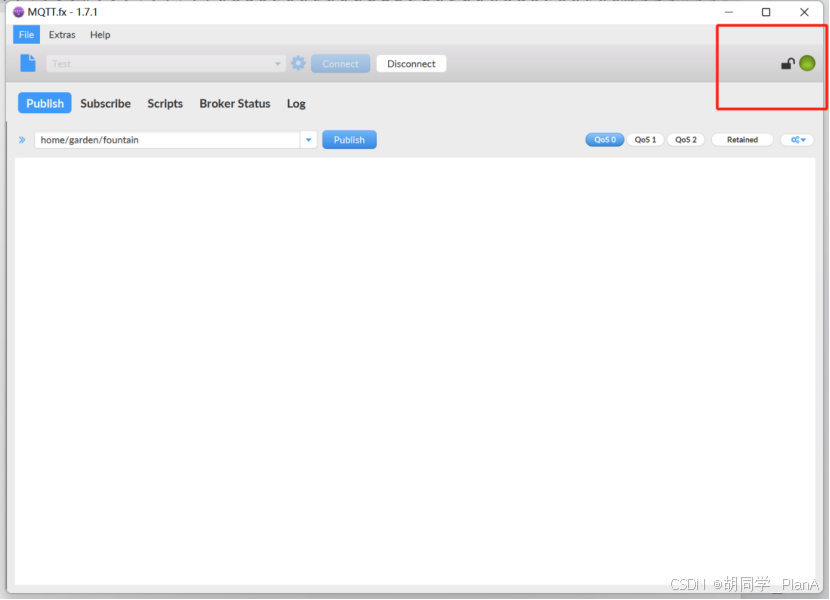Click the unlocked padlock icon
The height and width of the screenshot is (600, 830).
pyautogui.click(x=788, y=64)
